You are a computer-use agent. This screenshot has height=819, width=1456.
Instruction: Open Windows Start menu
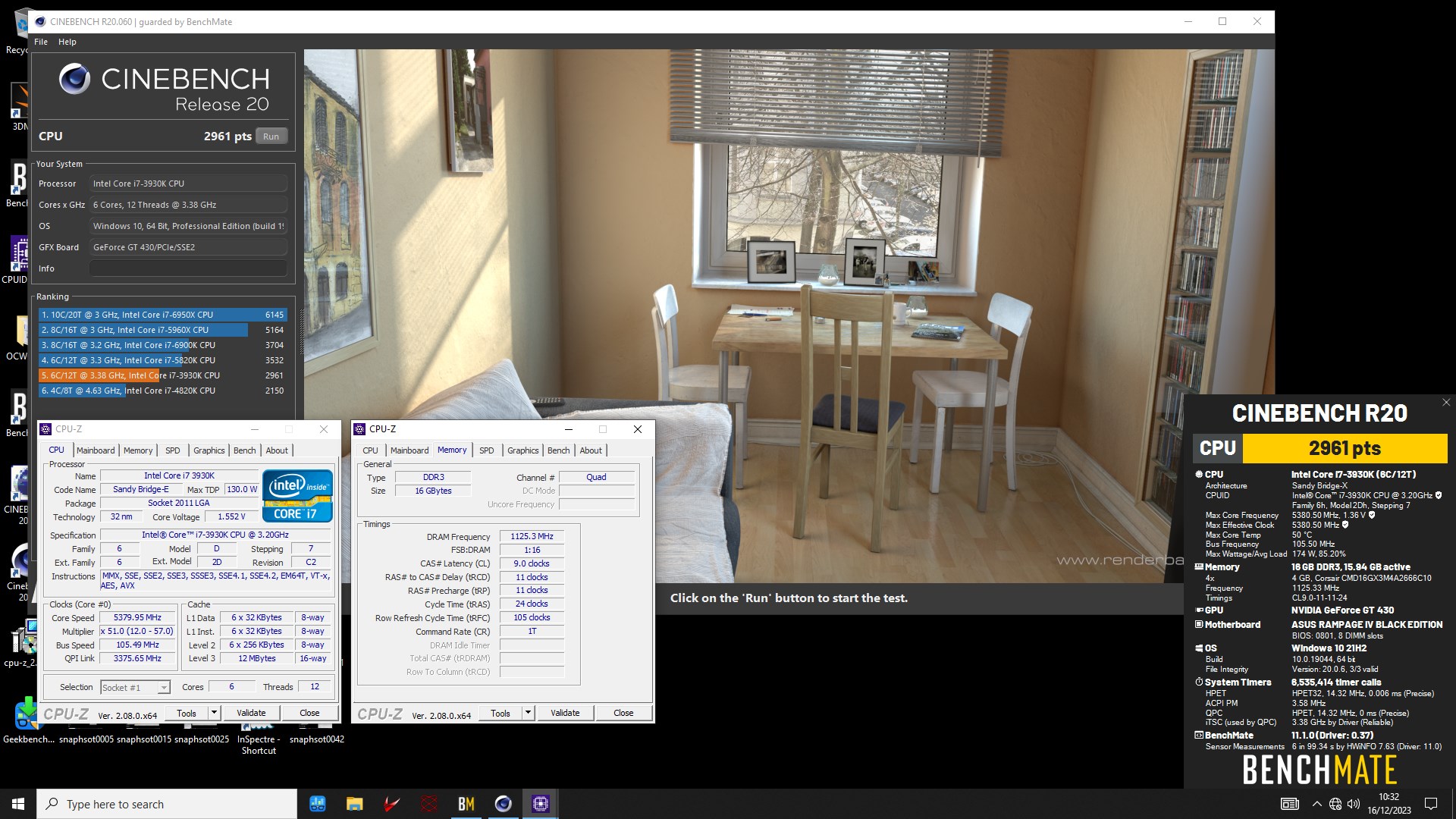coord(18,804)
